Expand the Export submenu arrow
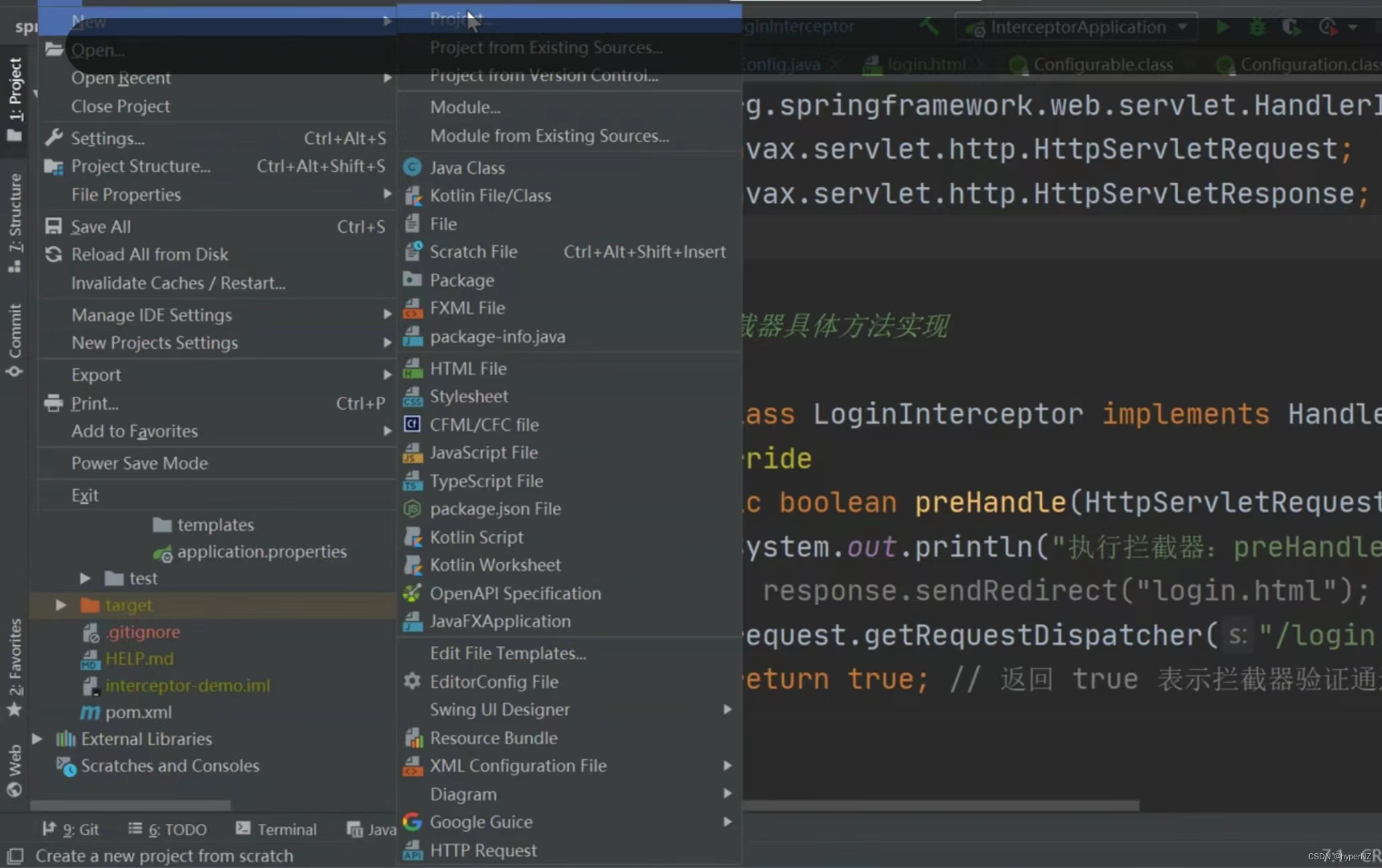Image resolution: width=1382 pixels, height=868 pixels. [387, 375]
